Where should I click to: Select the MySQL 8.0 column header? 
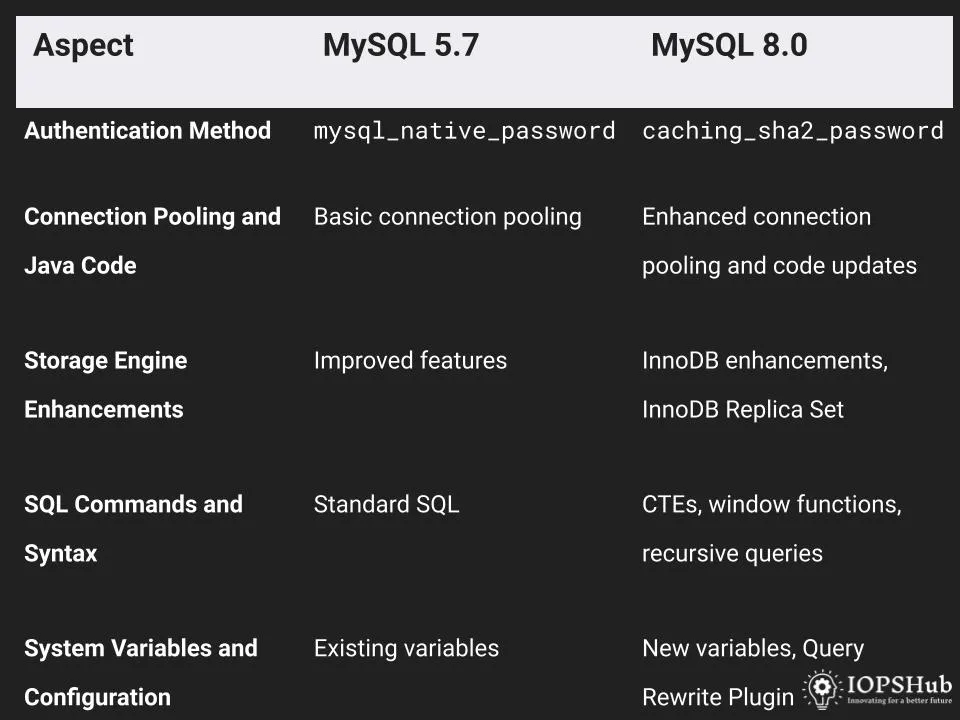729,46
